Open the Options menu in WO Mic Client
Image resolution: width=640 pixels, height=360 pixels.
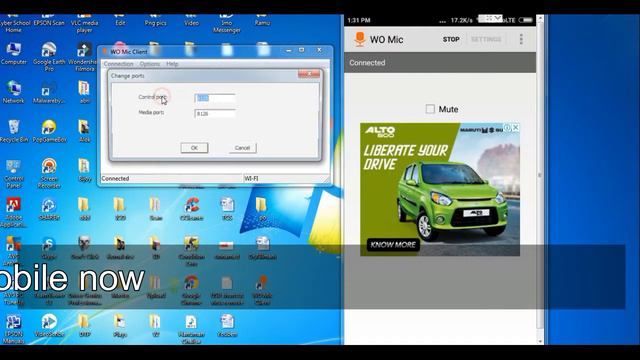150,64
